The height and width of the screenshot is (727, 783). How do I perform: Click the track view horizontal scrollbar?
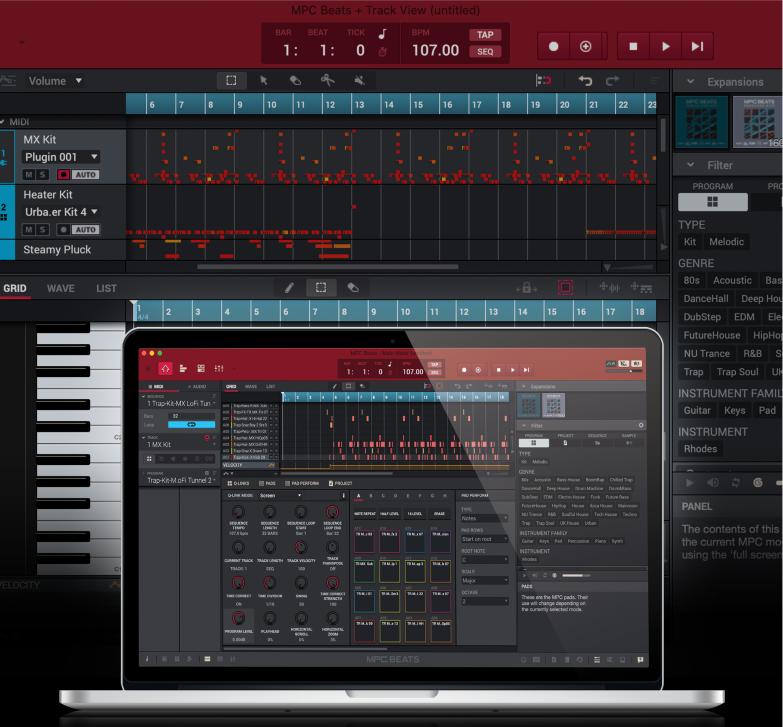pos(328,267)
